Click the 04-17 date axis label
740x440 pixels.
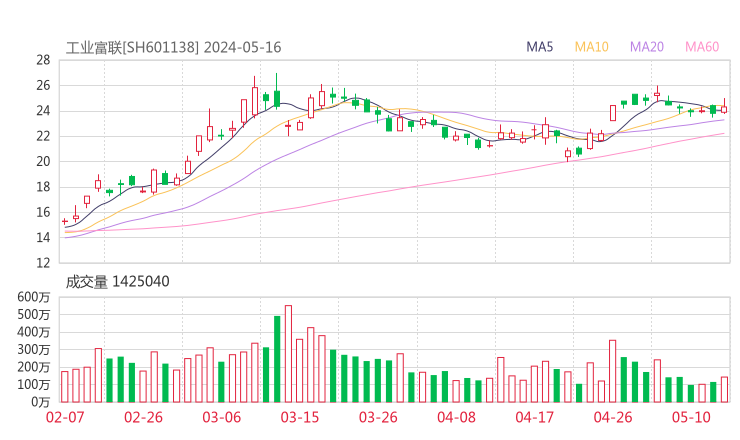(534, 417)
